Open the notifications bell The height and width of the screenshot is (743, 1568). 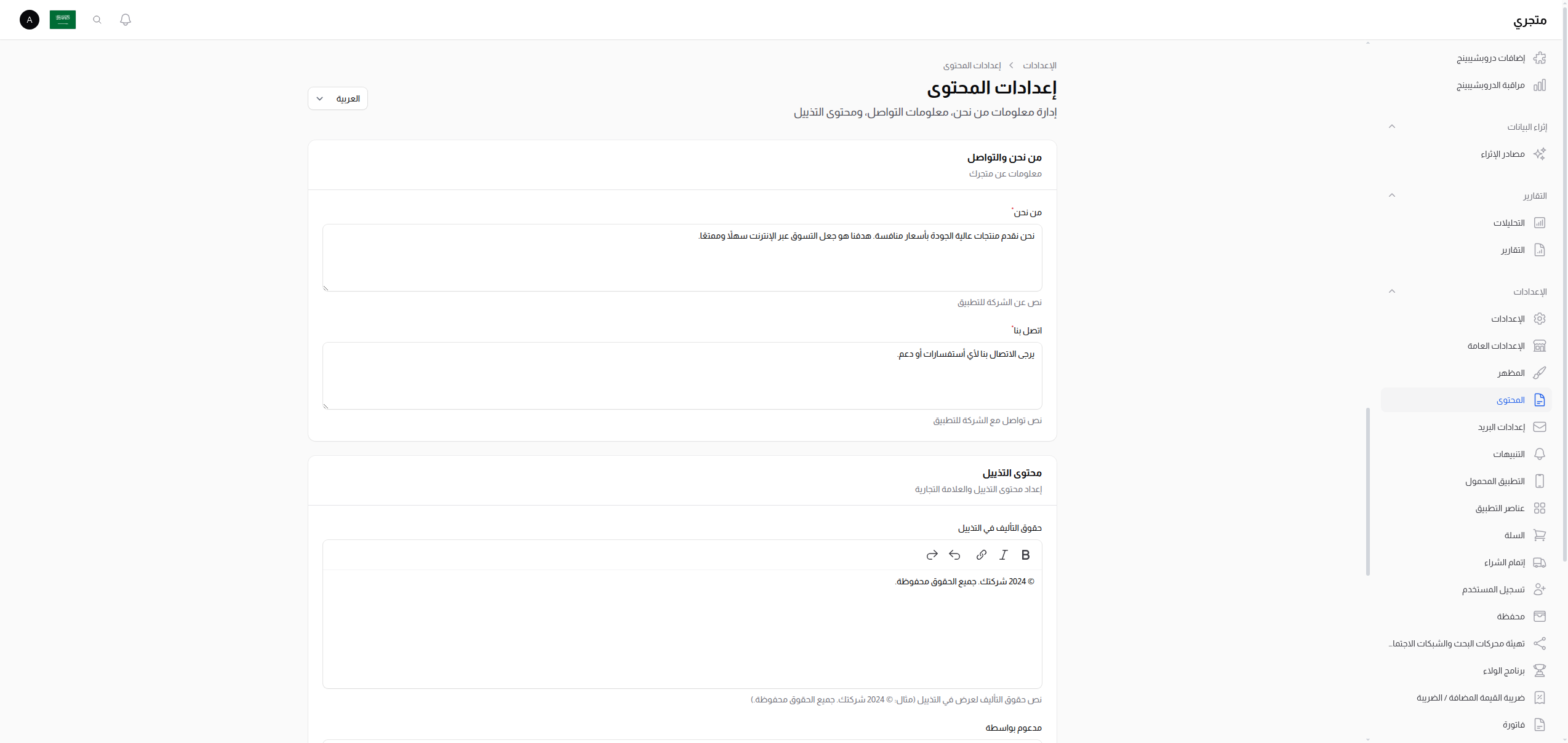[126, 20]
